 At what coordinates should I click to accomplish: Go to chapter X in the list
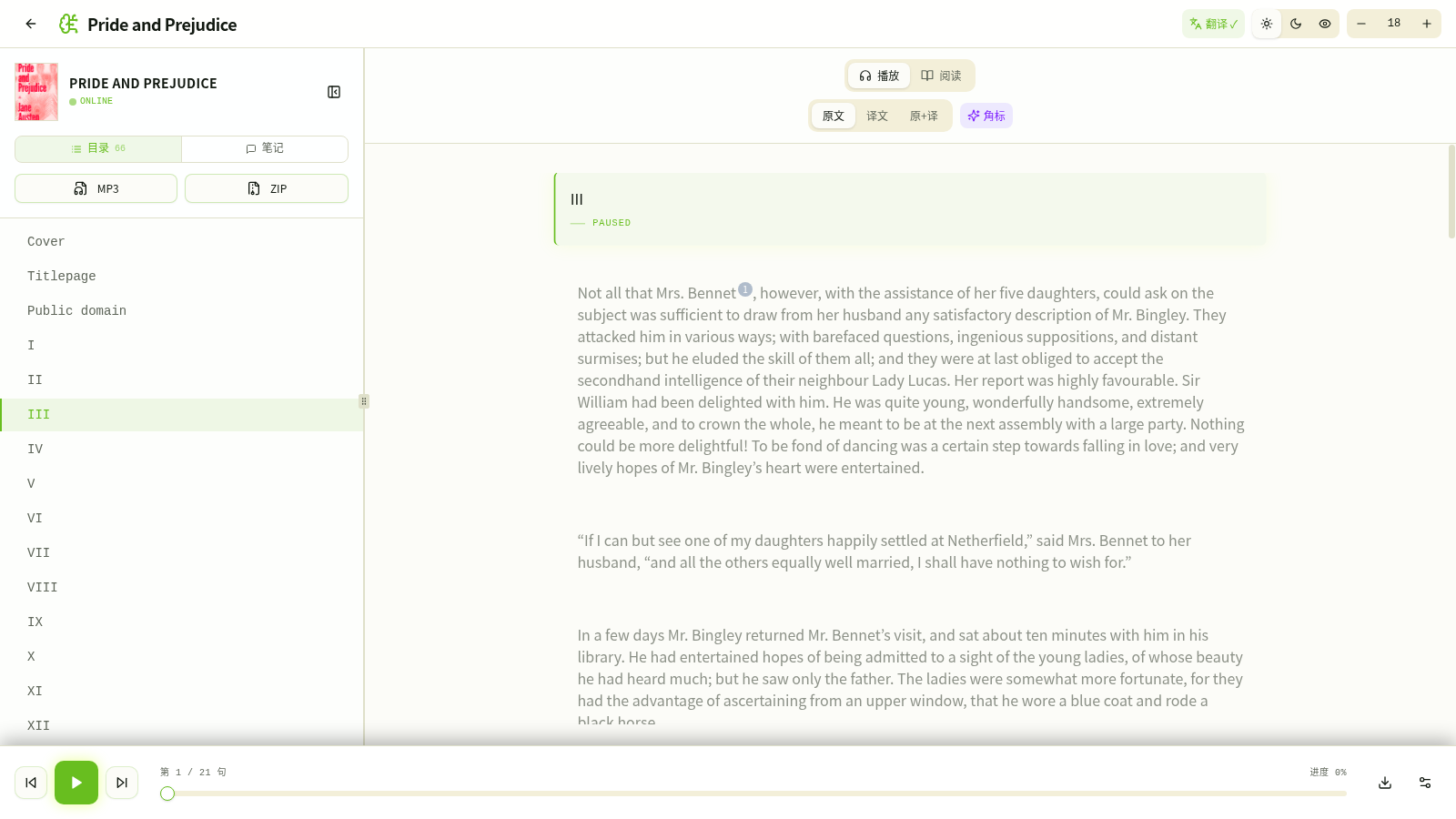182,656
